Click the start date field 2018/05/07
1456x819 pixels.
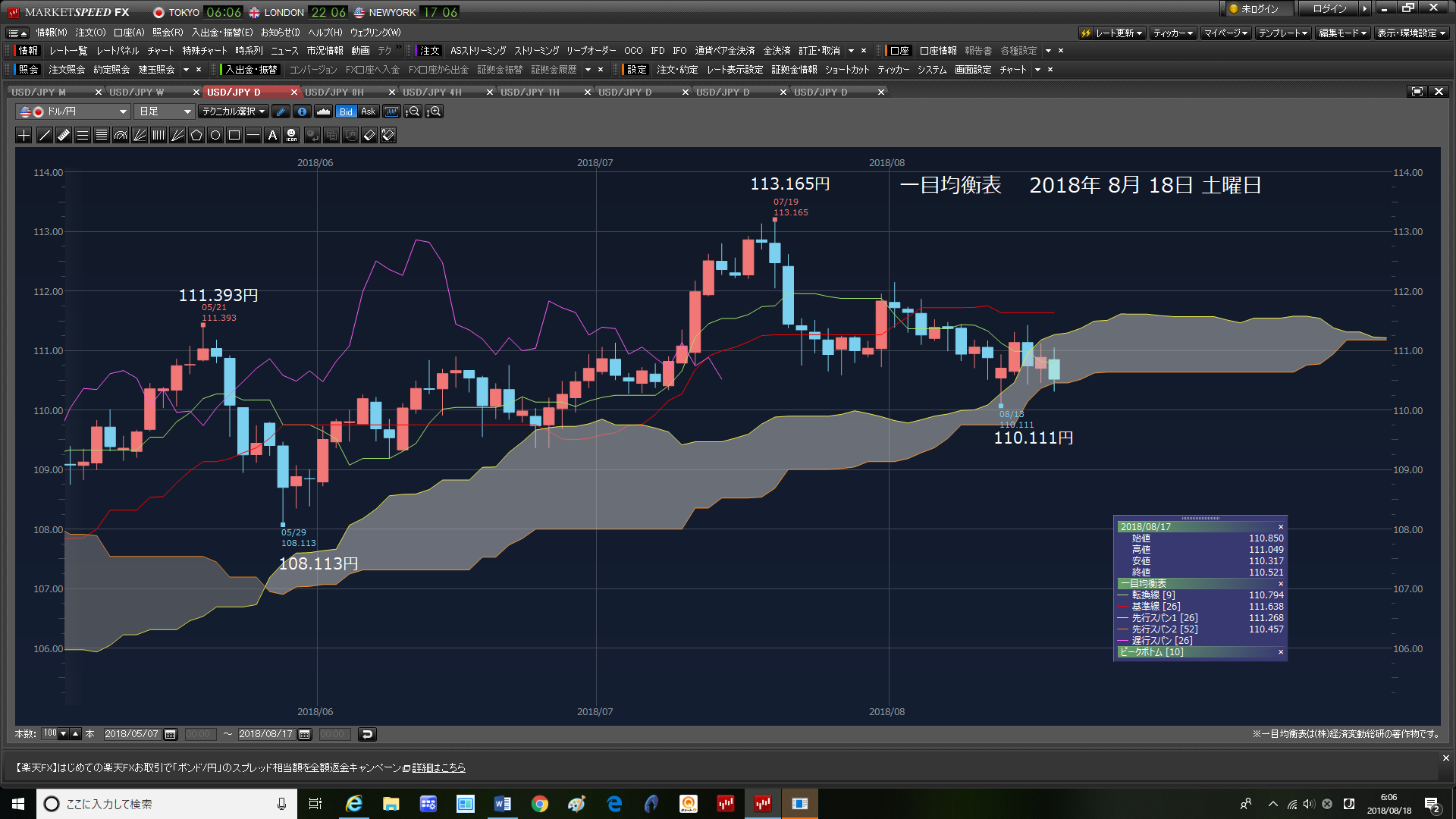(x=131, y=734)
